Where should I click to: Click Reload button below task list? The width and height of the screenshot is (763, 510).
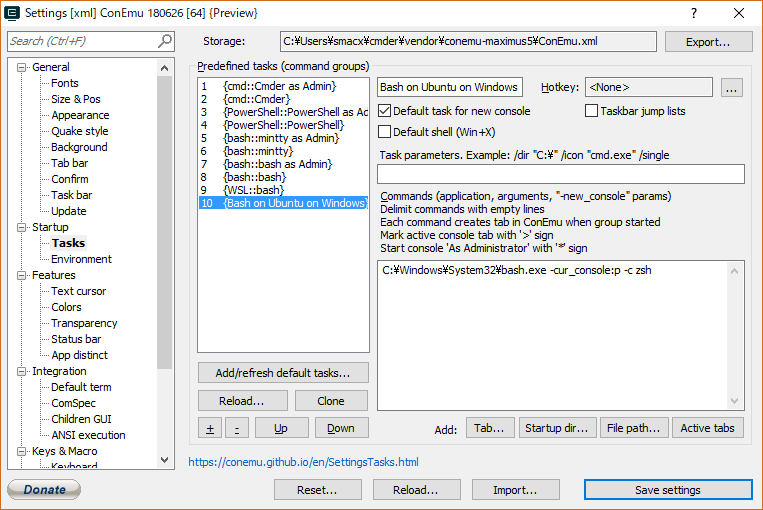click(242, 401)
